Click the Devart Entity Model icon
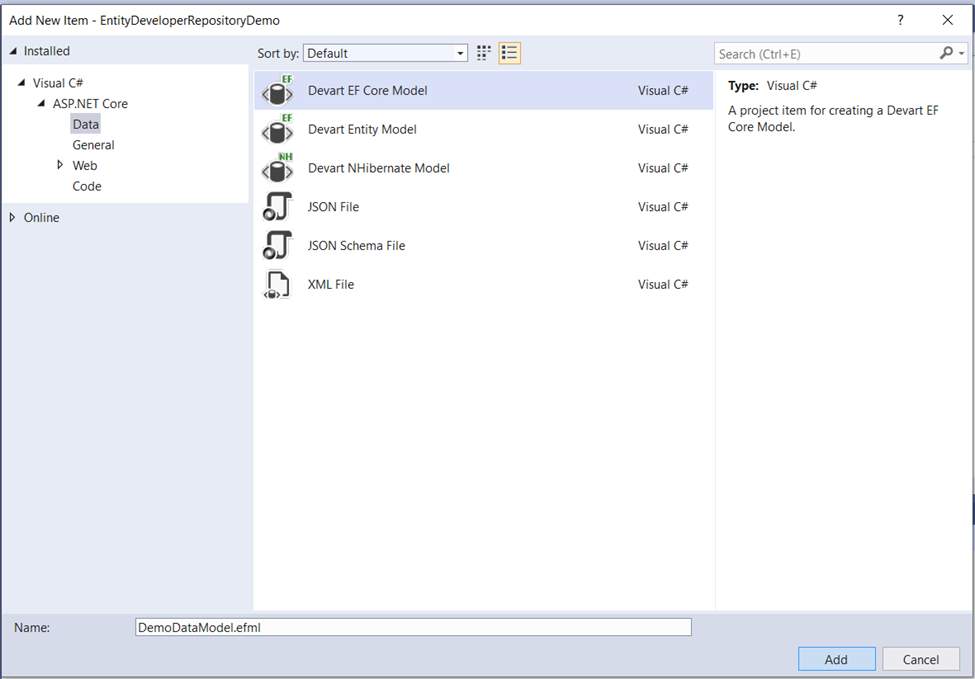This screenshot has height=679, width=975. point(277,129)
